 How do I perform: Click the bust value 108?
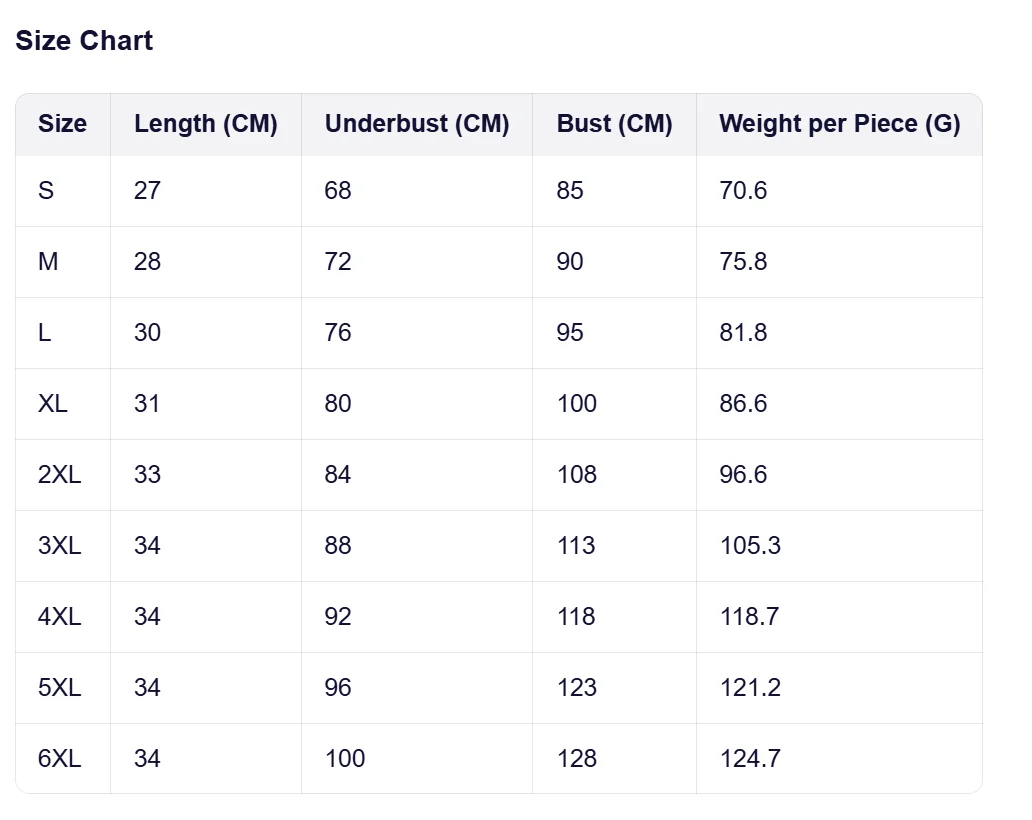pos(577,475)
